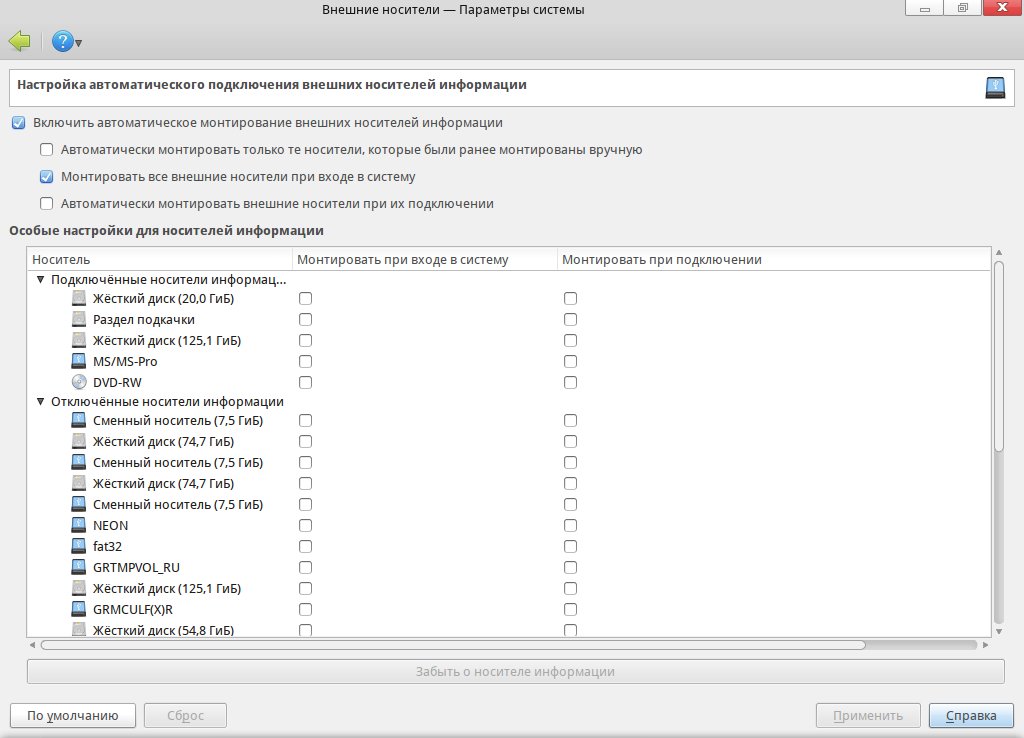Go back with the green arrow

[20, 41]
